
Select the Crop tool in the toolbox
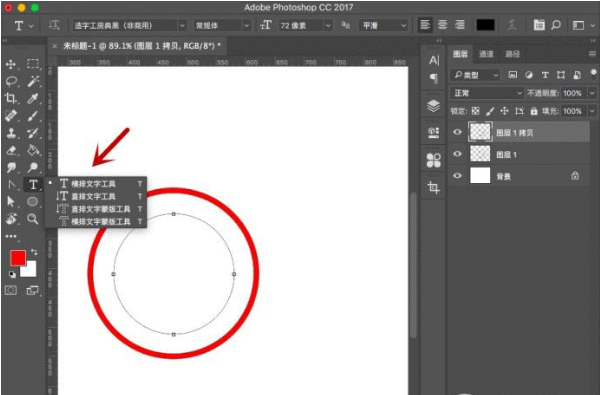click(11, 99)
